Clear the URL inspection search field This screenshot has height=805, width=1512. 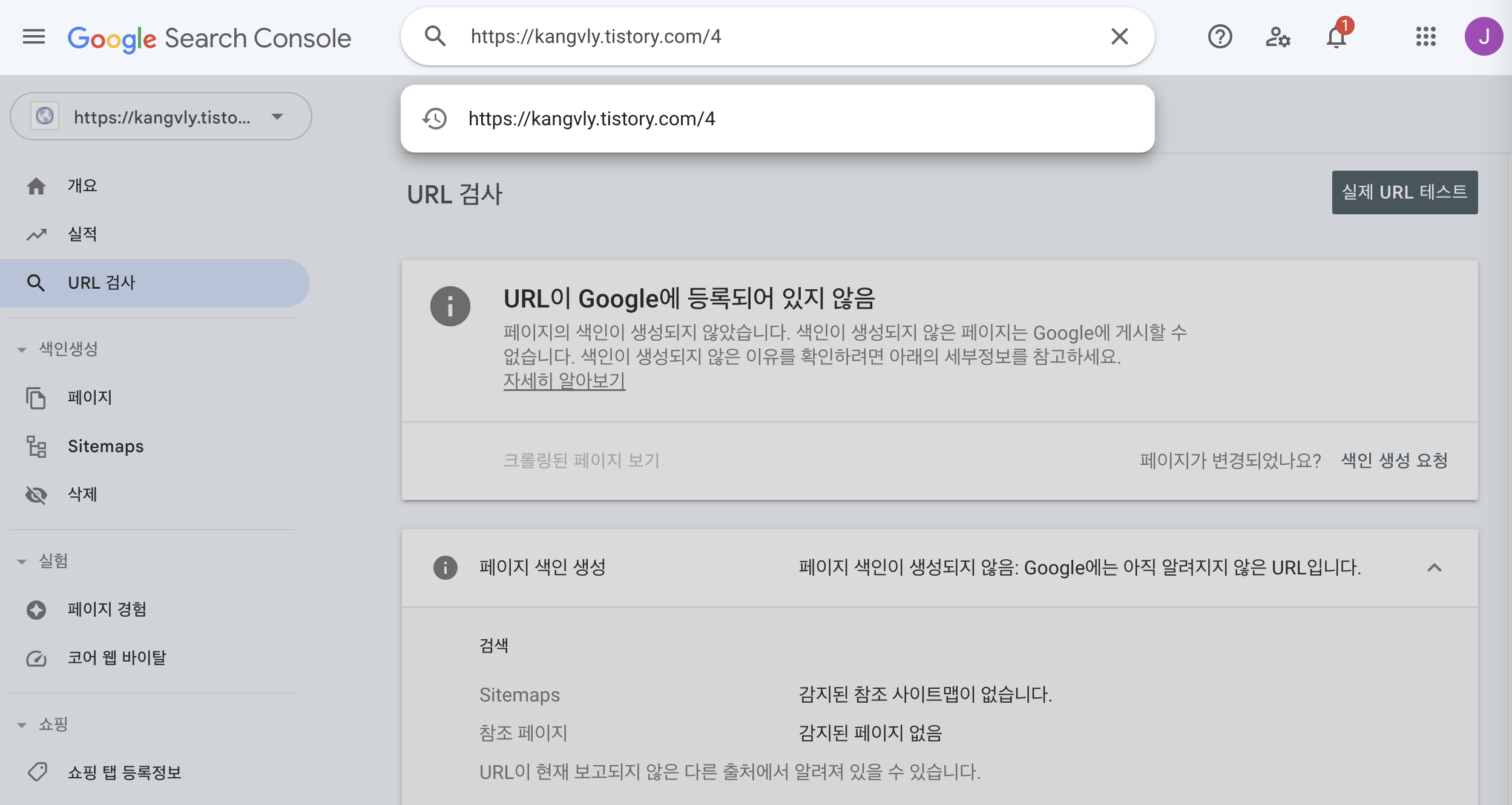coord(1120,36)
